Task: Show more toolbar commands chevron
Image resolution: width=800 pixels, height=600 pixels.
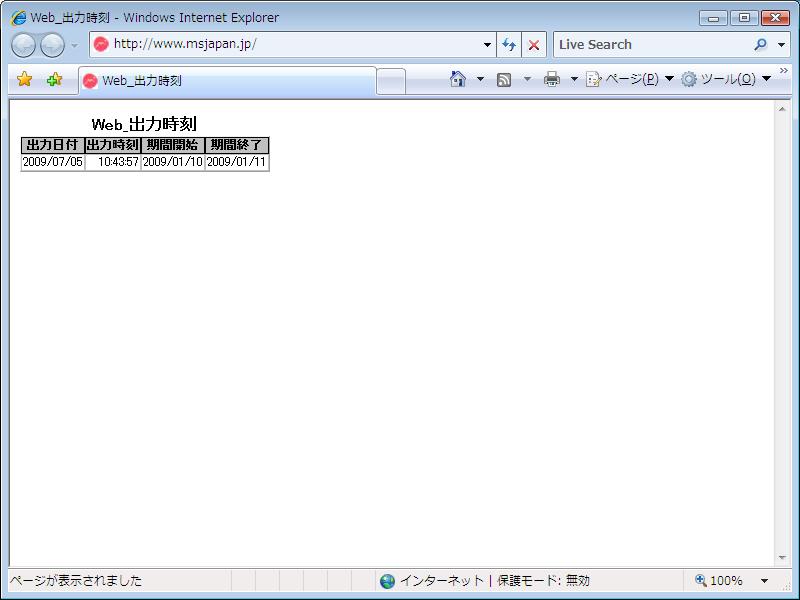Action: [x=784, y=70]
